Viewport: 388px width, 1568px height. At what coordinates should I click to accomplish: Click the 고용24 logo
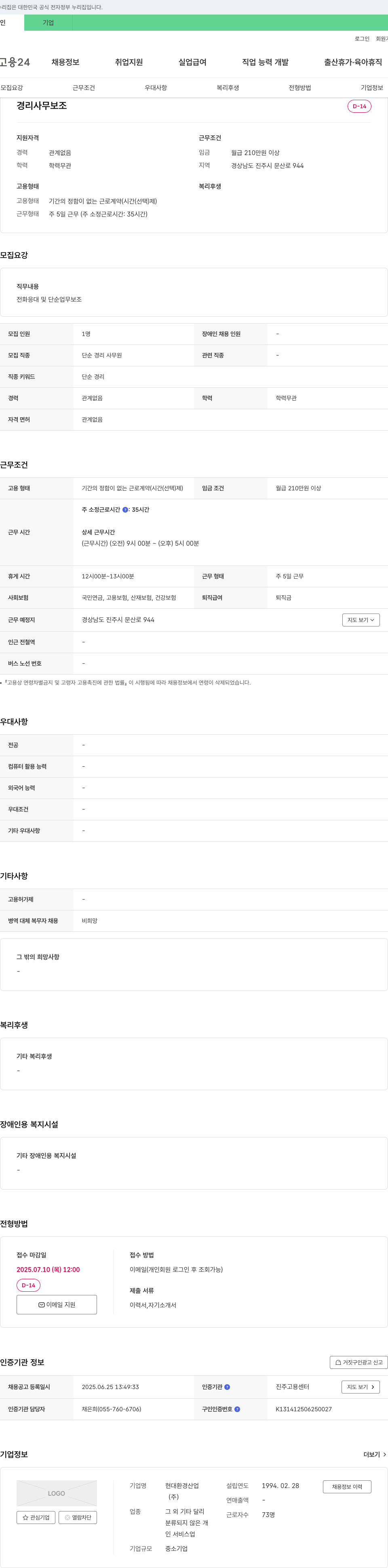click(x=15, y=62)
